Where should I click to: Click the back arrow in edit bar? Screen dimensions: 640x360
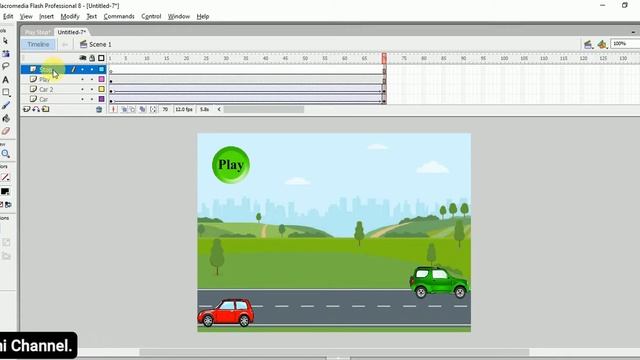pyautogui.click(x=65, y=44)
